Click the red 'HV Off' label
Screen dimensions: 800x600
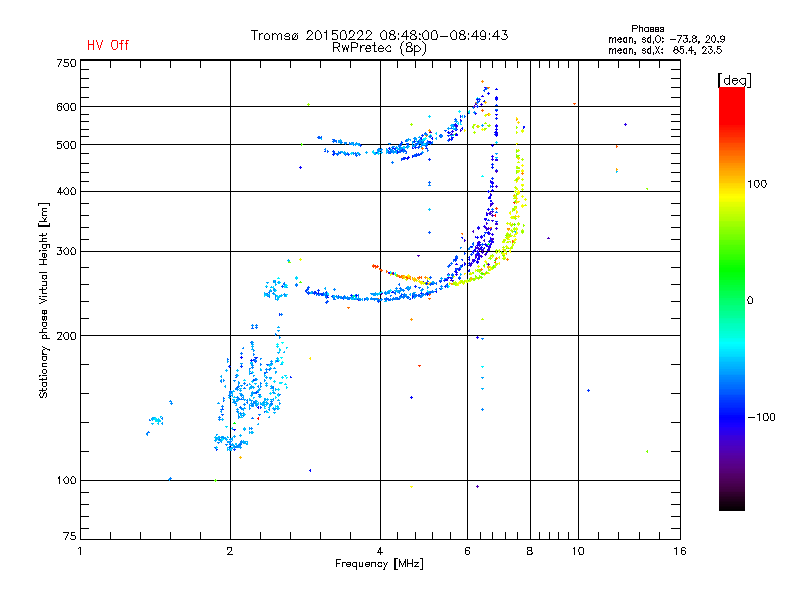[x=108, y=45]
